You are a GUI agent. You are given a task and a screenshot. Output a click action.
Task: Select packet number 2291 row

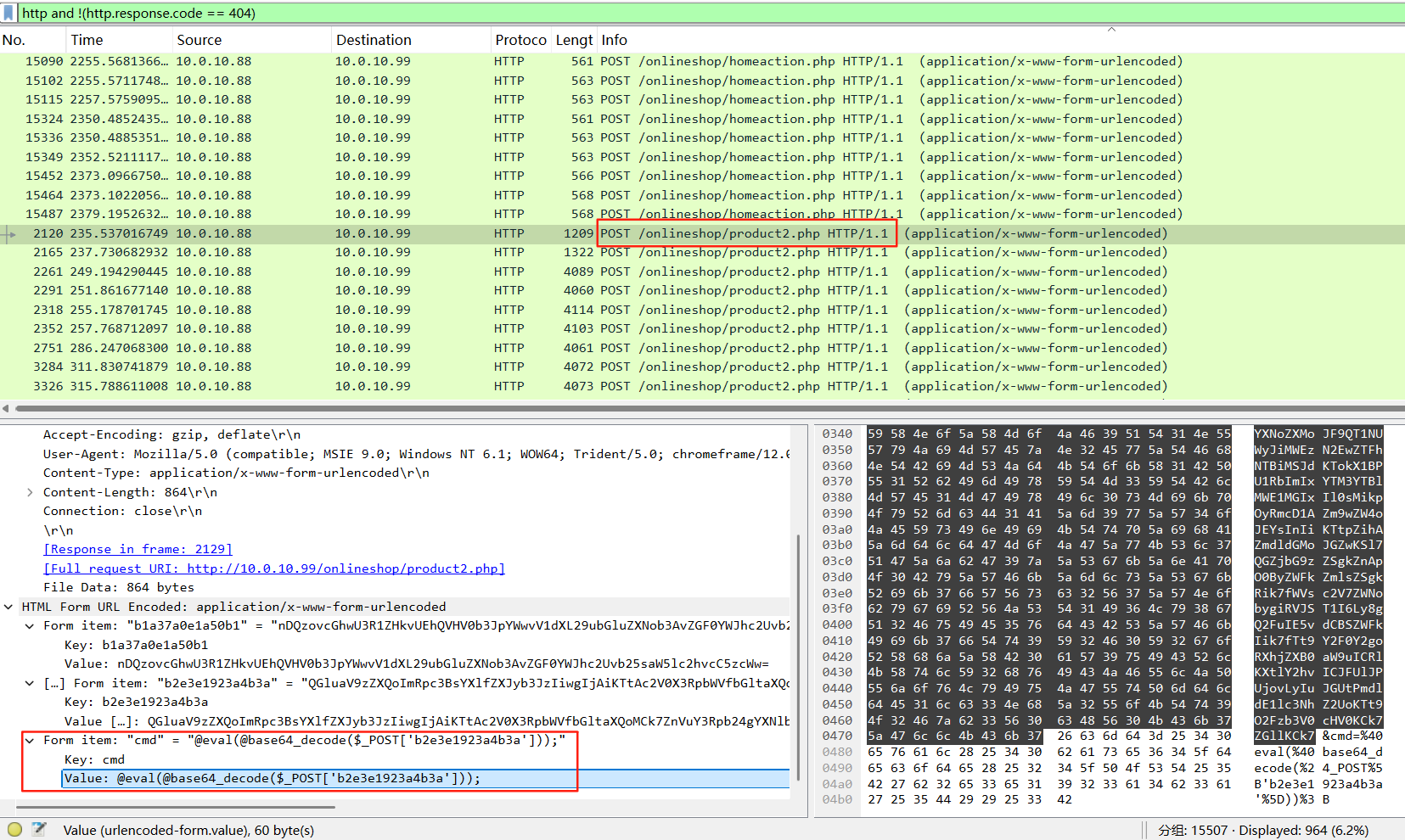pos(702,290)
